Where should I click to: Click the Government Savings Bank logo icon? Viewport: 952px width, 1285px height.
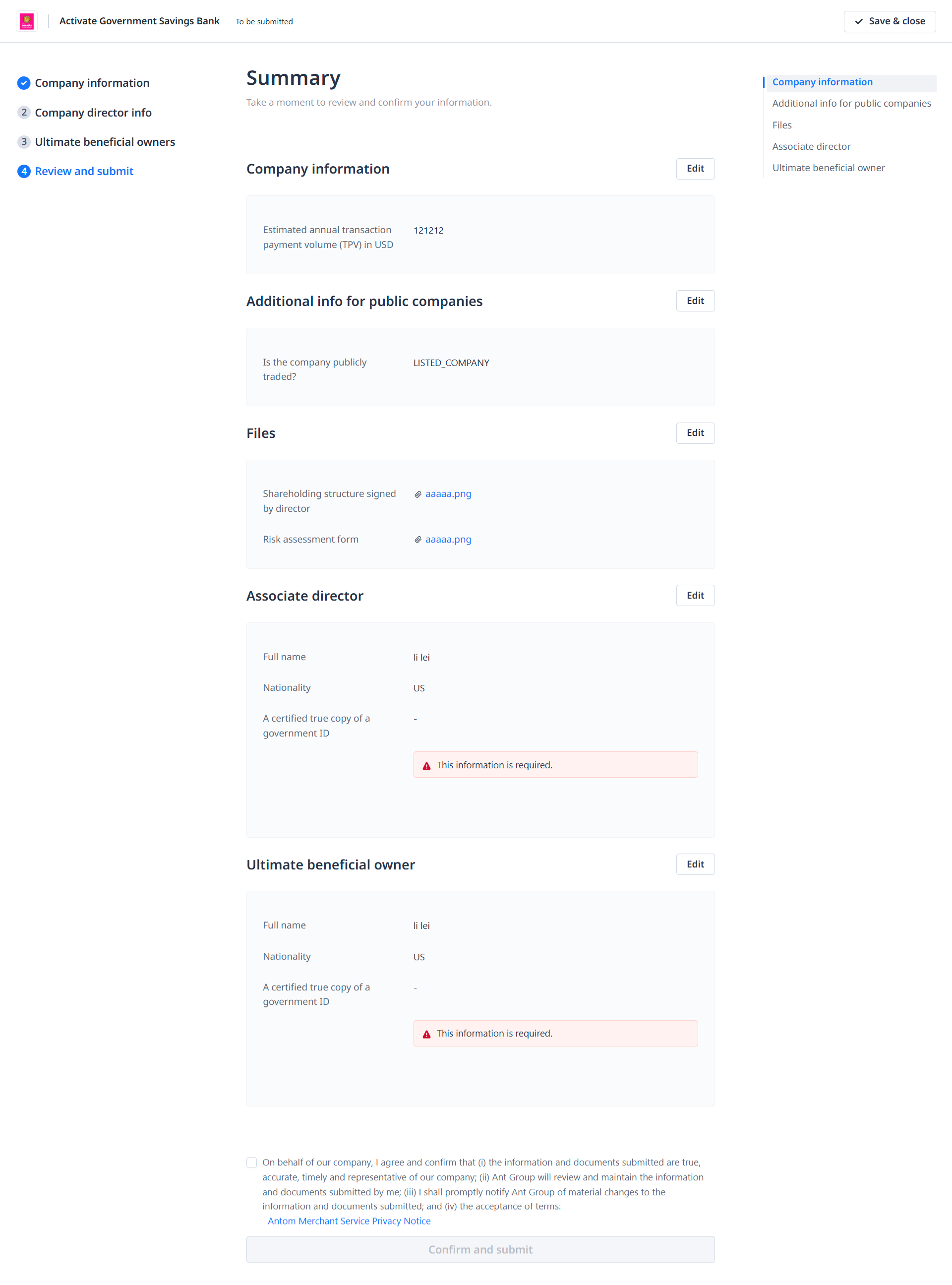(26, 21)
